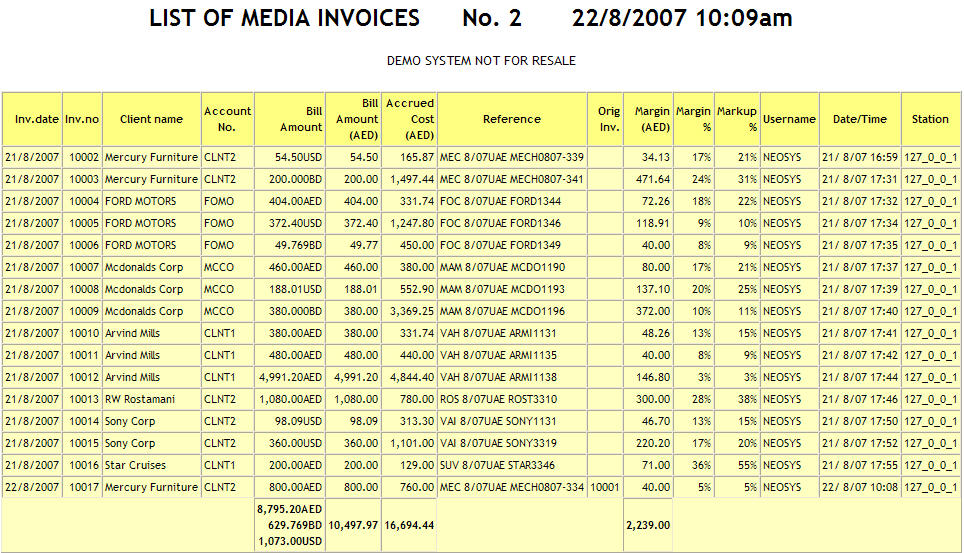Click reference SUV 8/07UAE STAR3346
This screenshot has height=553, width=964.
tap(497, 465)
